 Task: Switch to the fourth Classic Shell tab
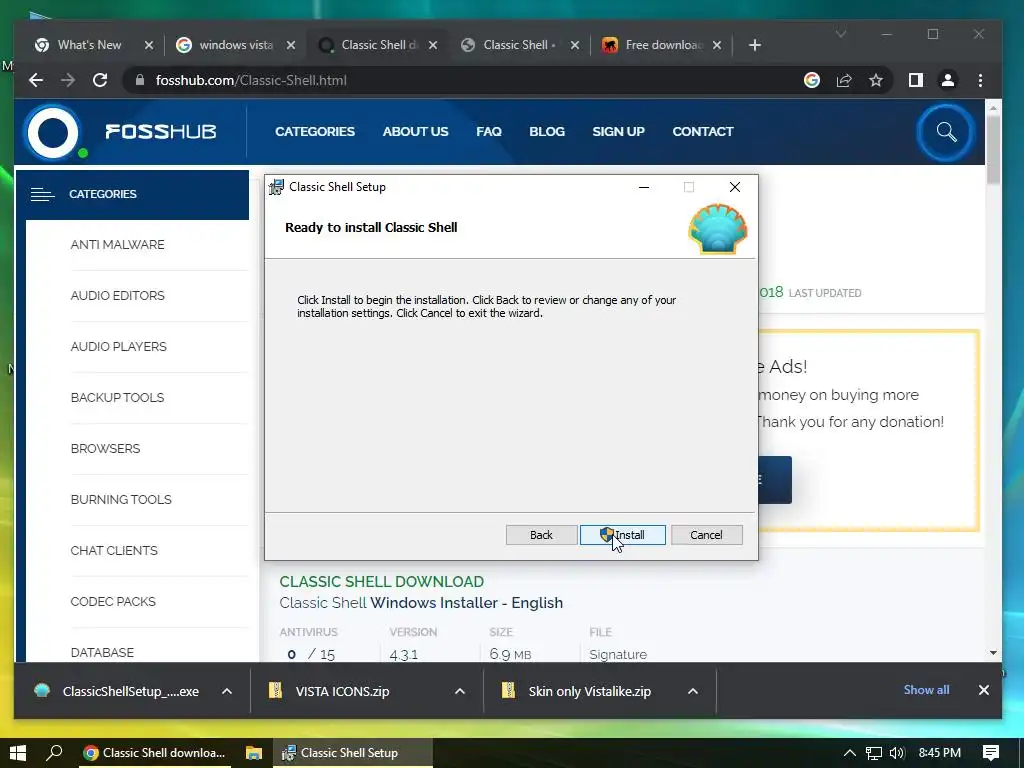coord(519,45)
